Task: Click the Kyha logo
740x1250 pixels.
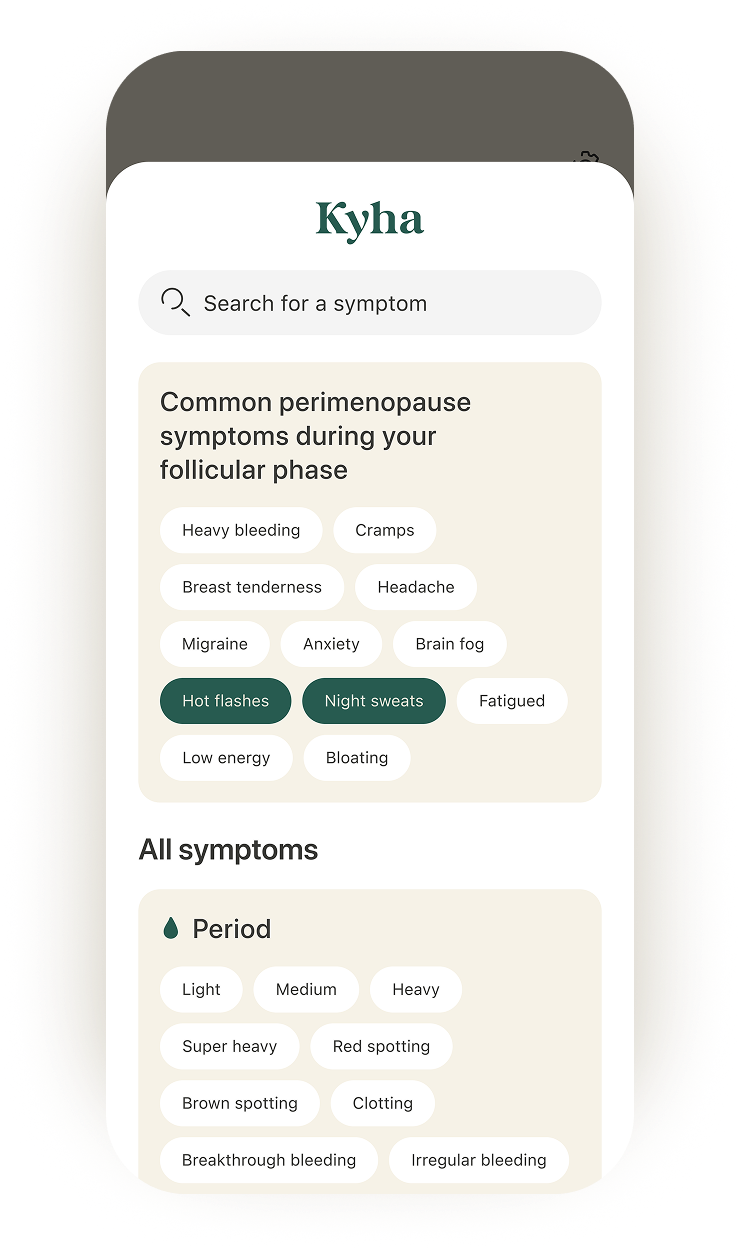Action: click(370, 220)
